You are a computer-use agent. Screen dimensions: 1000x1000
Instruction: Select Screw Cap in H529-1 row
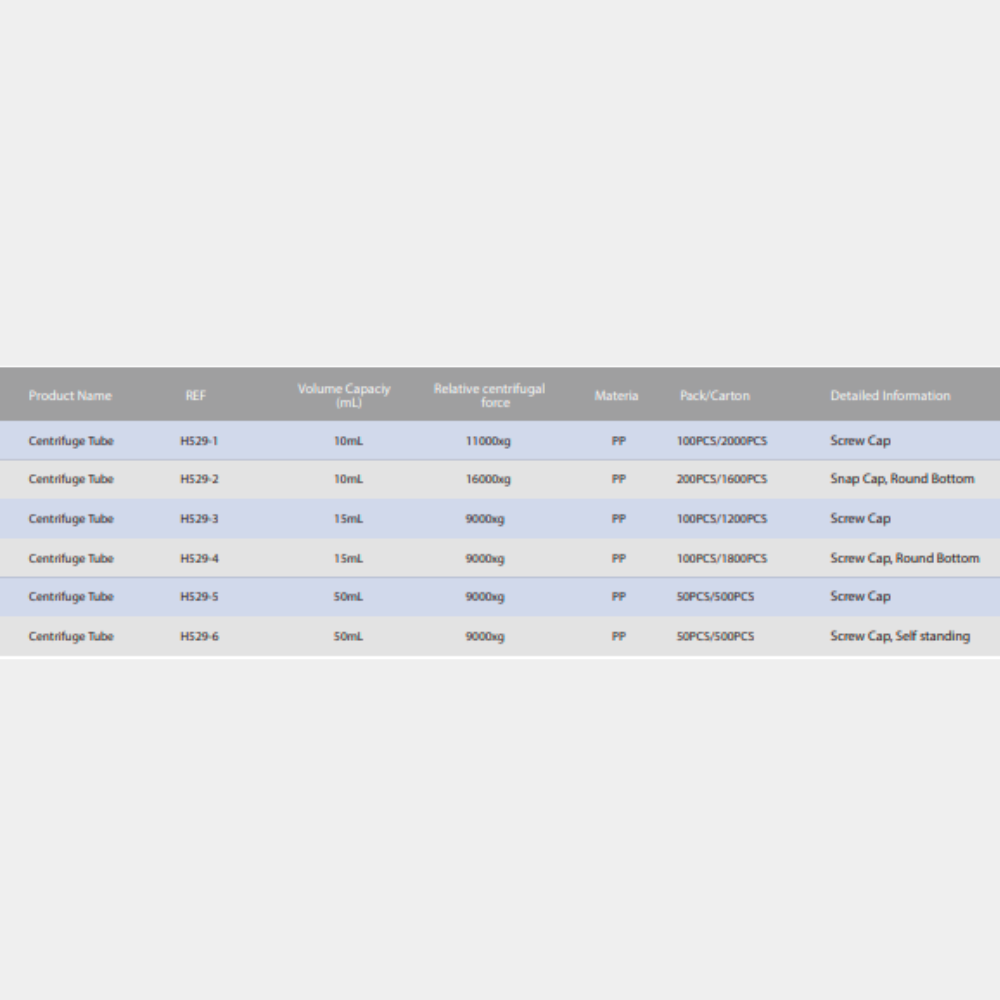pos(860,441)
